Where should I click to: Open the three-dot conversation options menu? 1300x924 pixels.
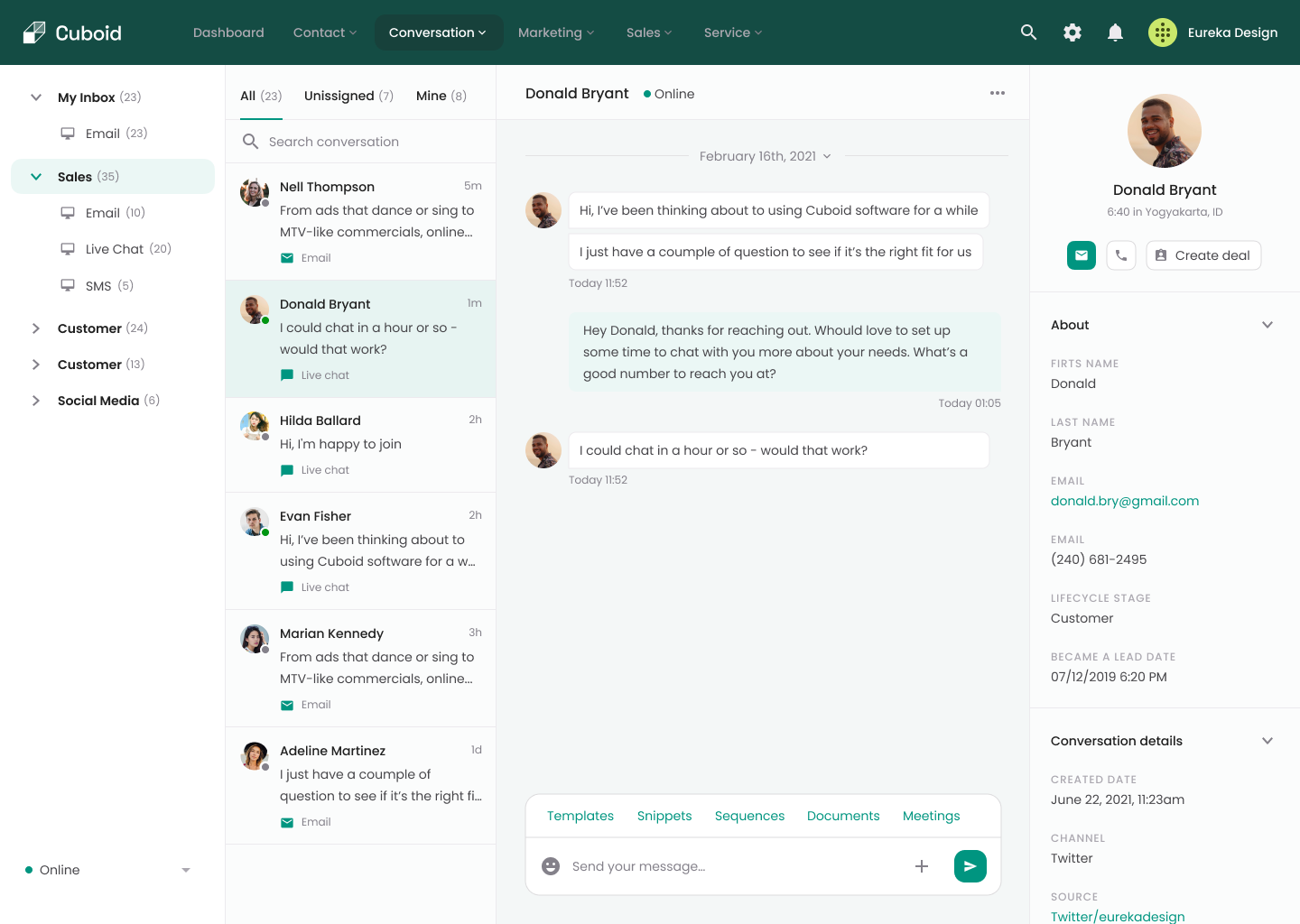(997, 93)
